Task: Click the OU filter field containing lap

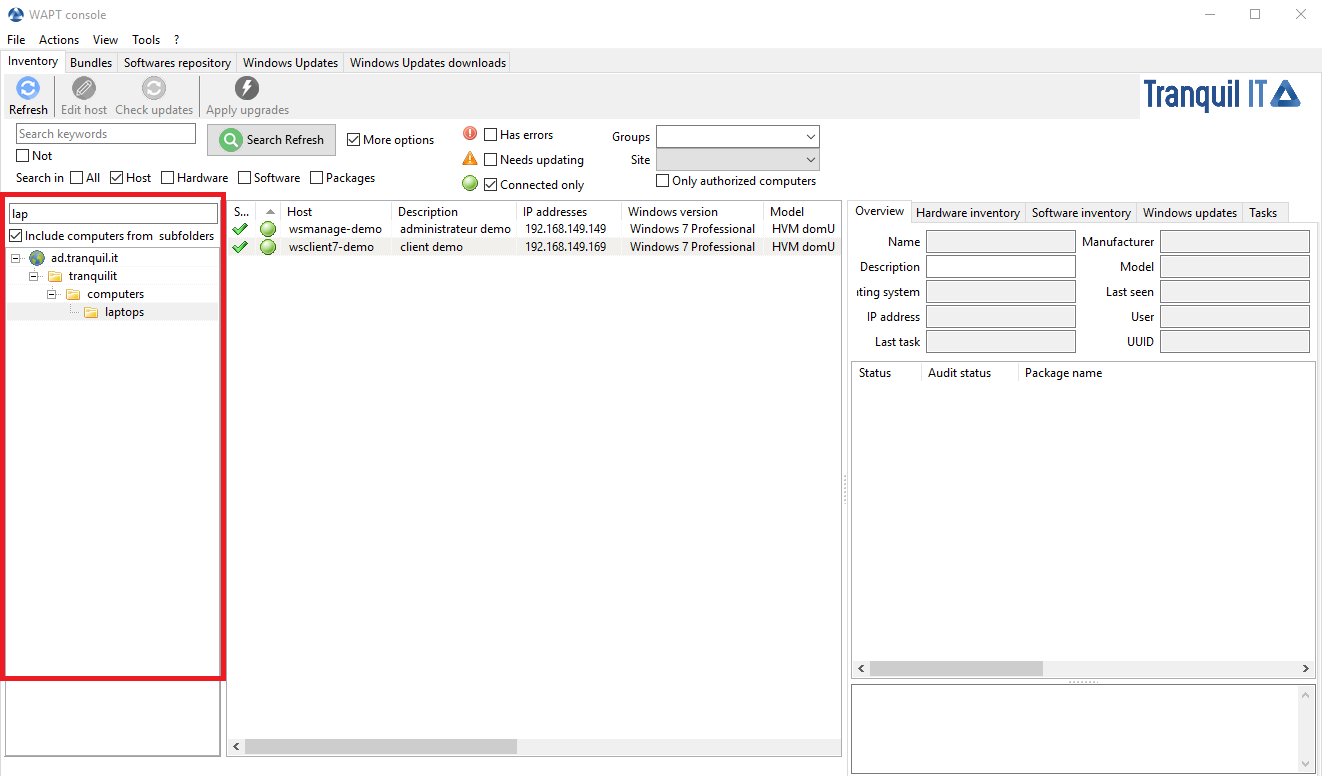Action: (113, 213)
